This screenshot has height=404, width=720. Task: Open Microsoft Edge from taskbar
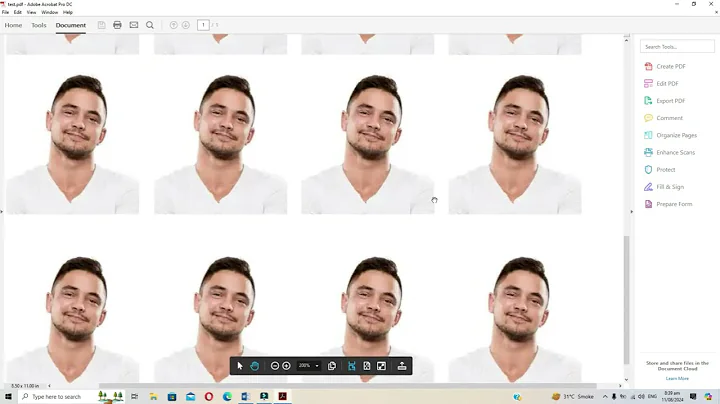click(227, 396)
